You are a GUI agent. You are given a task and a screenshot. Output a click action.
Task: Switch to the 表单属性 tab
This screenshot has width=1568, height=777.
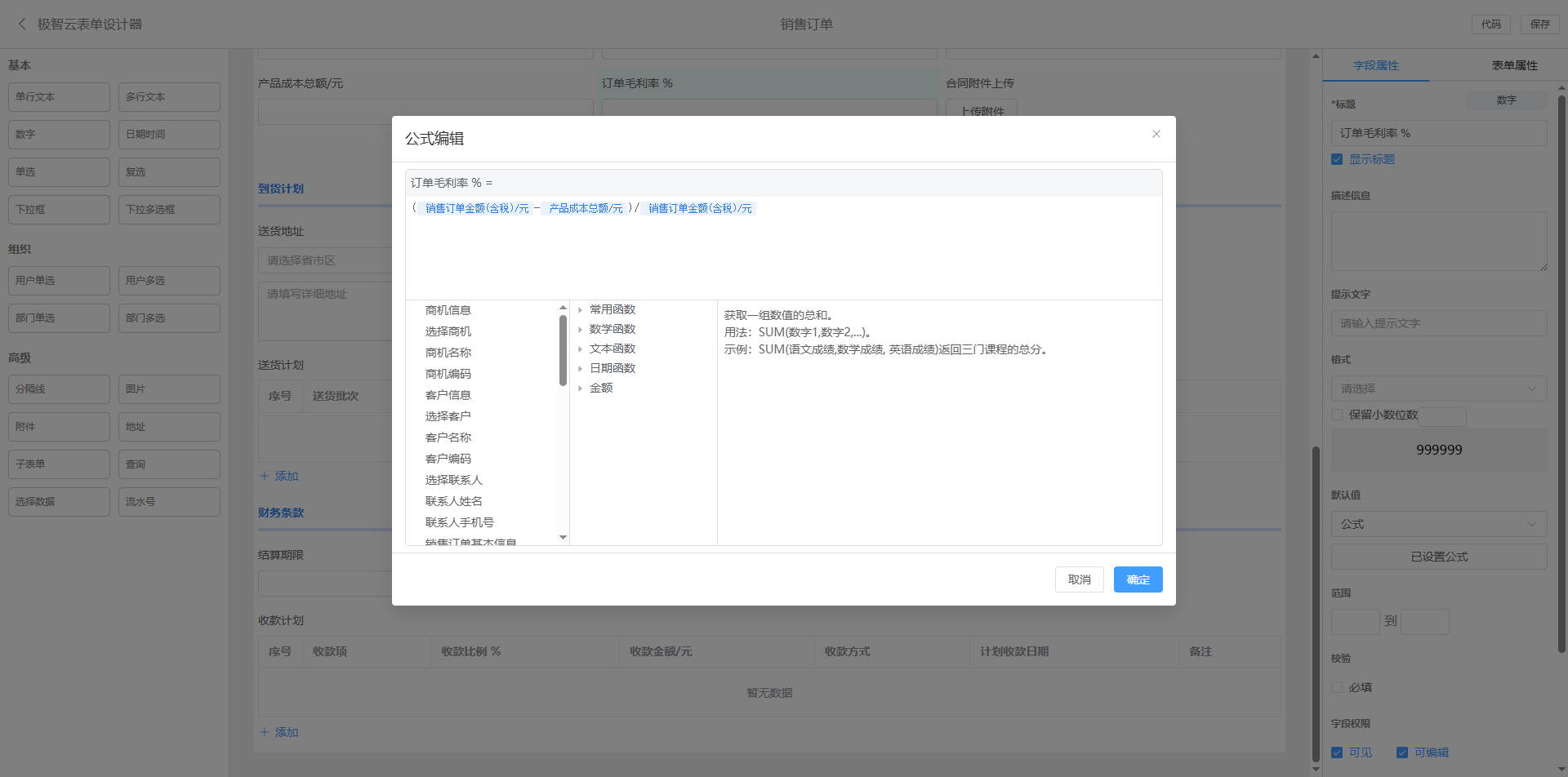1514,65
